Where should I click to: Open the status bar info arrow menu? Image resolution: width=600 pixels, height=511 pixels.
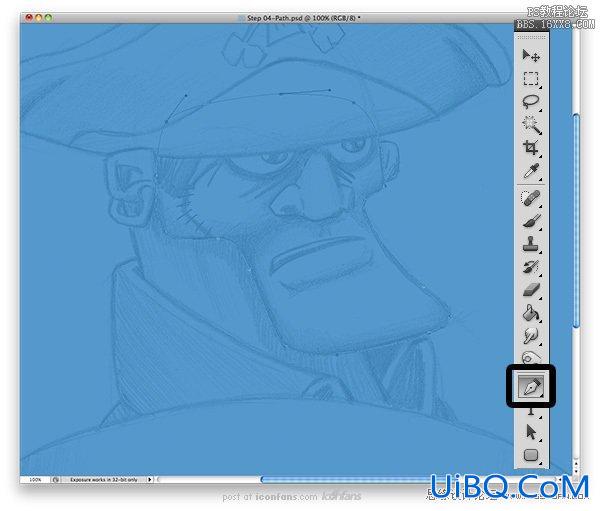click(150, 479)
